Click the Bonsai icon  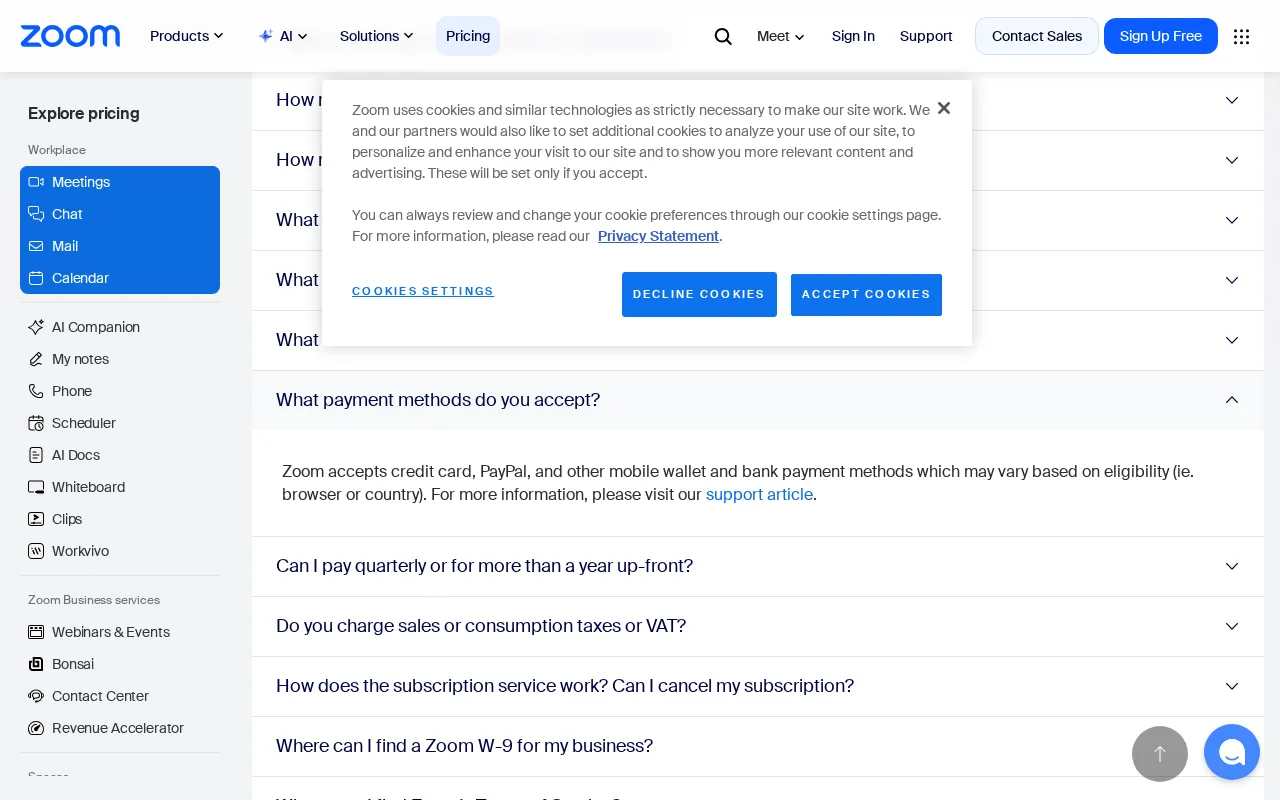[x=36, y=664]
